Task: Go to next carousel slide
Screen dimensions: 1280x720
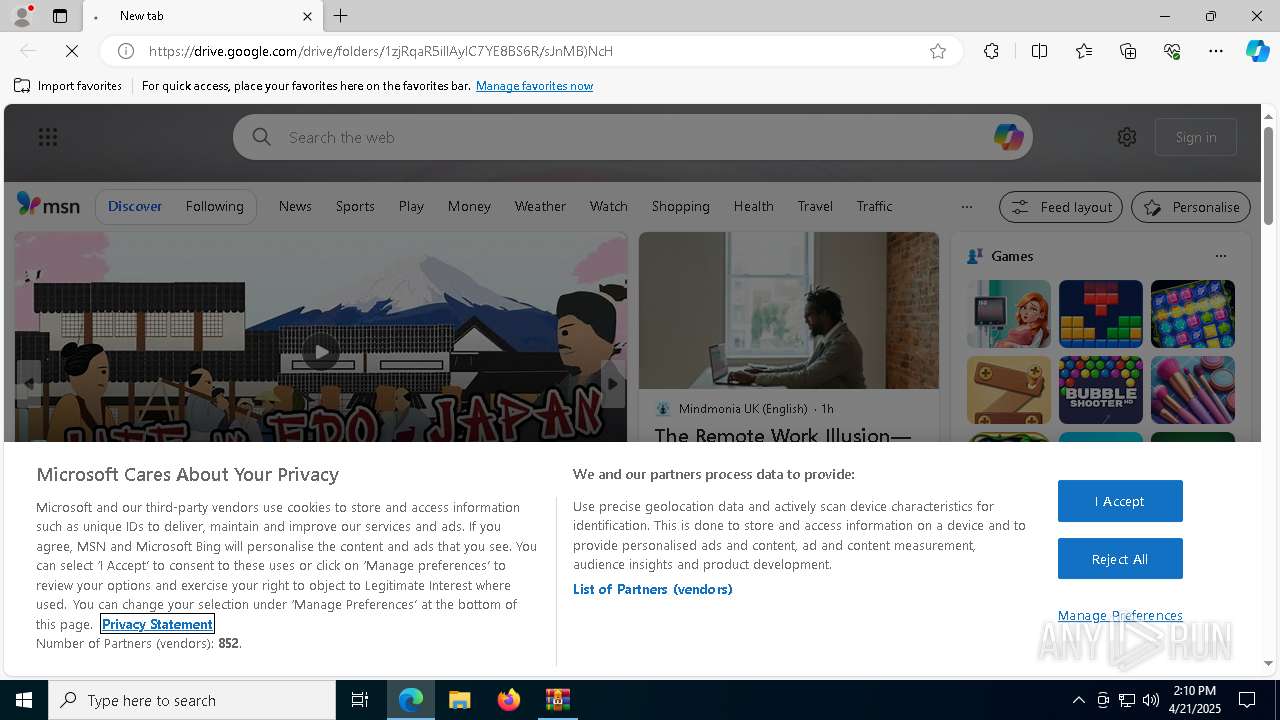Action: tap(612, 384)
